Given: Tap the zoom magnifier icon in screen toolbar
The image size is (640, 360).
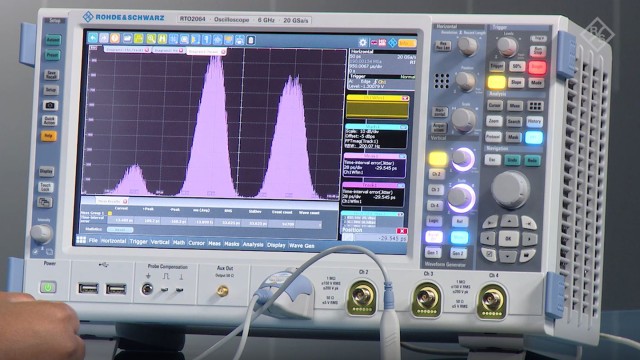Looking at the screenshot, I should click(x=151, y=39).
